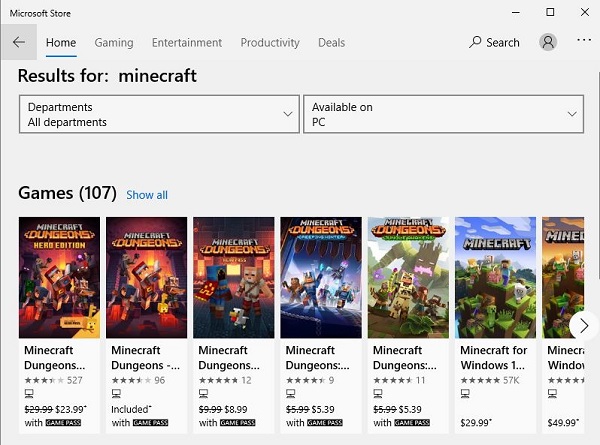Click PC device icon under Minecraft Dungeons Hero Edition

point(29,393)
